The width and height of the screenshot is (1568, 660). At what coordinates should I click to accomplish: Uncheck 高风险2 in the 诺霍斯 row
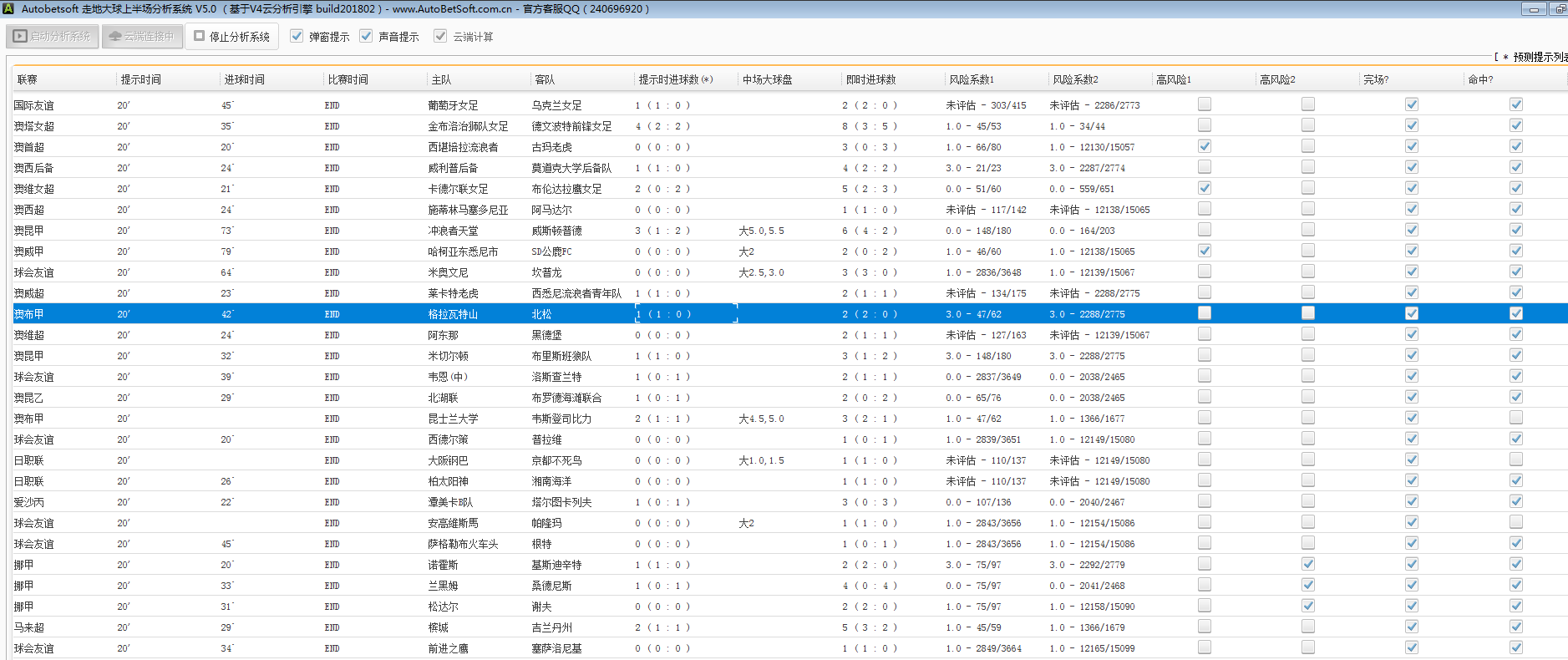1307,564
